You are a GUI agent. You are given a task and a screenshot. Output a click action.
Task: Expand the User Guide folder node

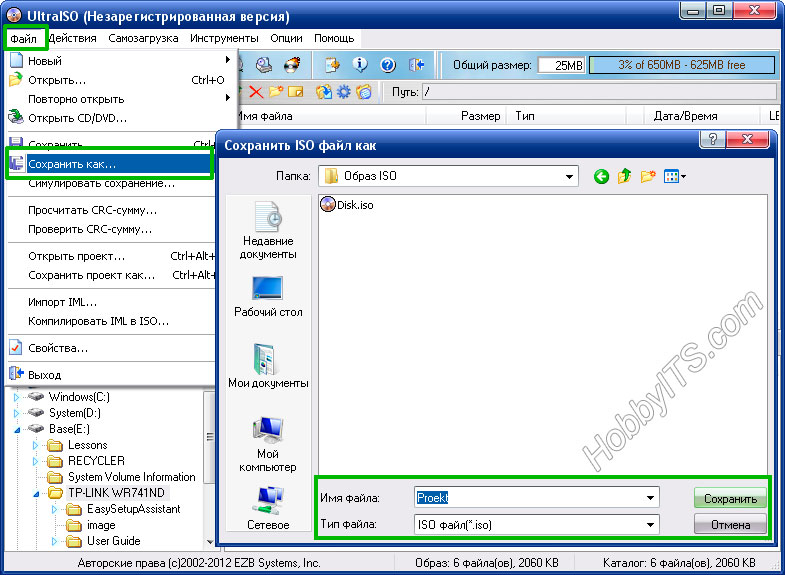tap(54, 541)
